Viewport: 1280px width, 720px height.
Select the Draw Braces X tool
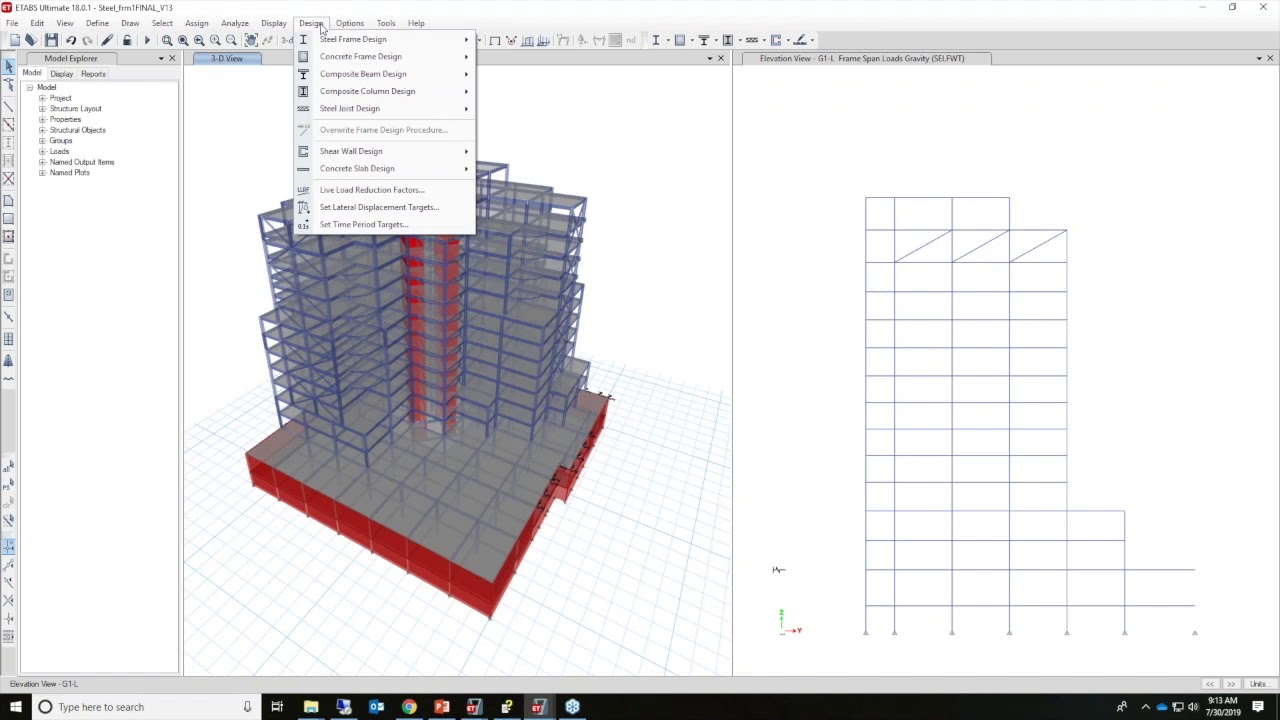(8, 179)
